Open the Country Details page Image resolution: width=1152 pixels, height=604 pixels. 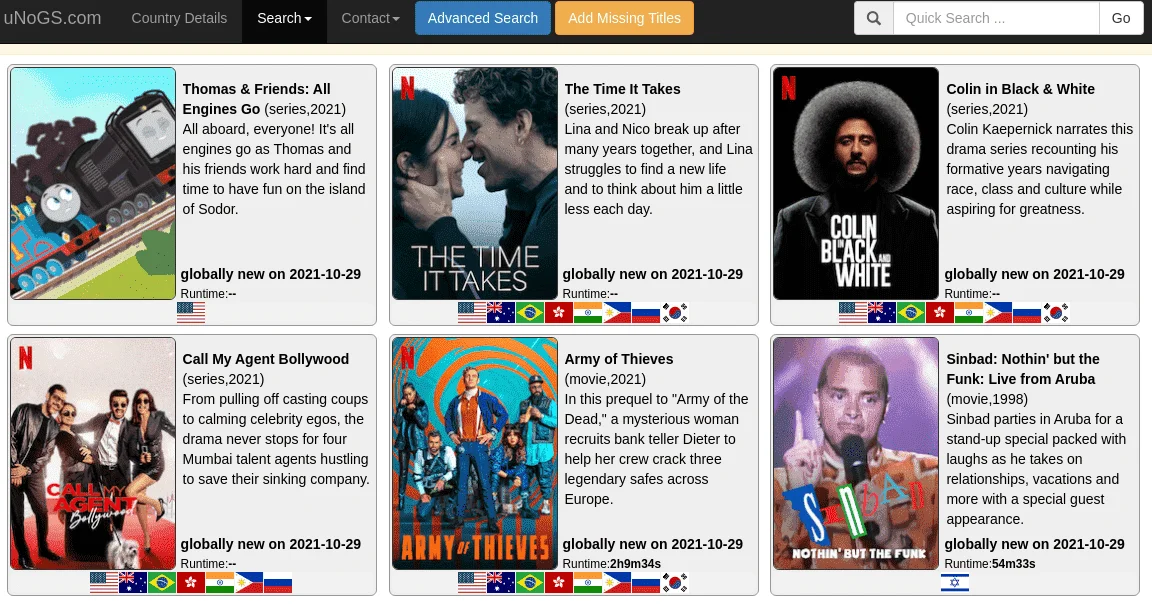[179, 18]
